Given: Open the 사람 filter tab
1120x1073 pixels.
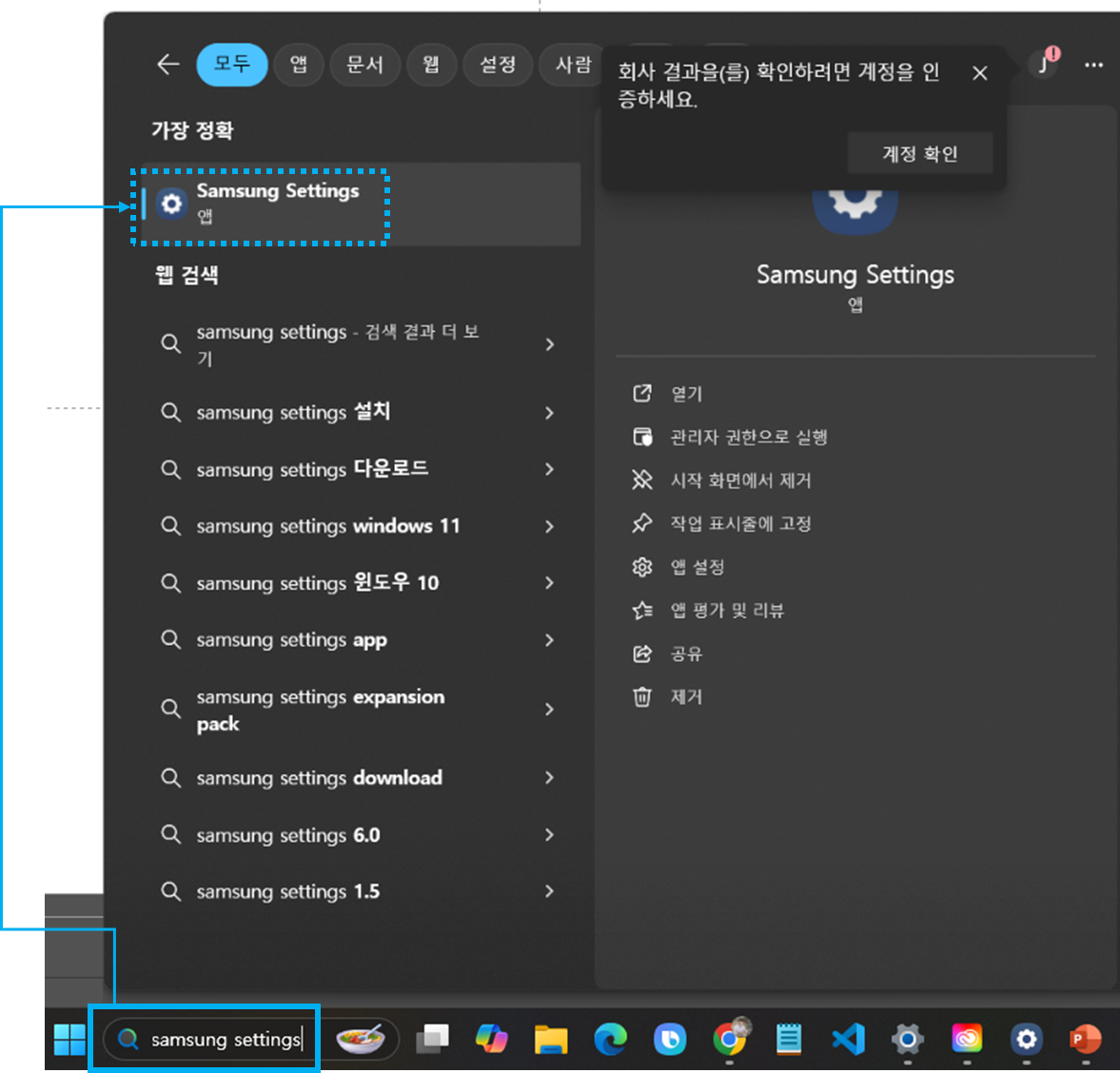Looking at the screenshot, I should click(x=572, y=65).
